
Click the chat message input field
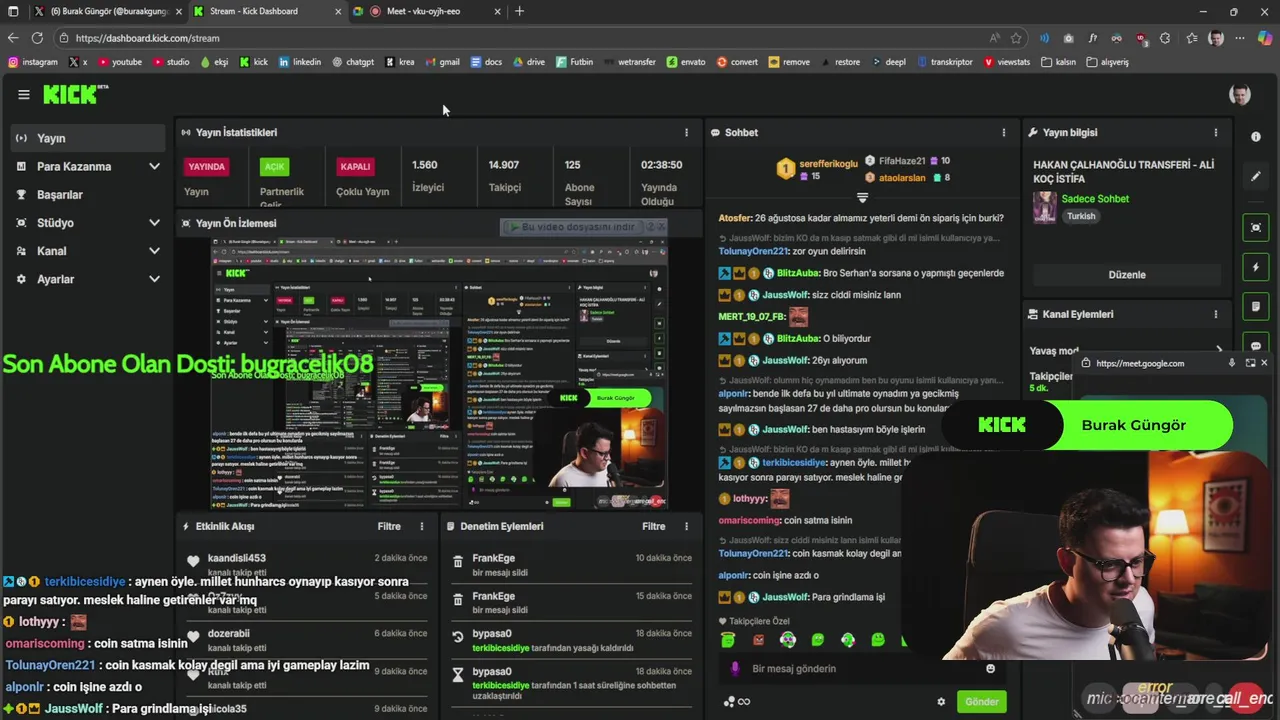(864, 668)
